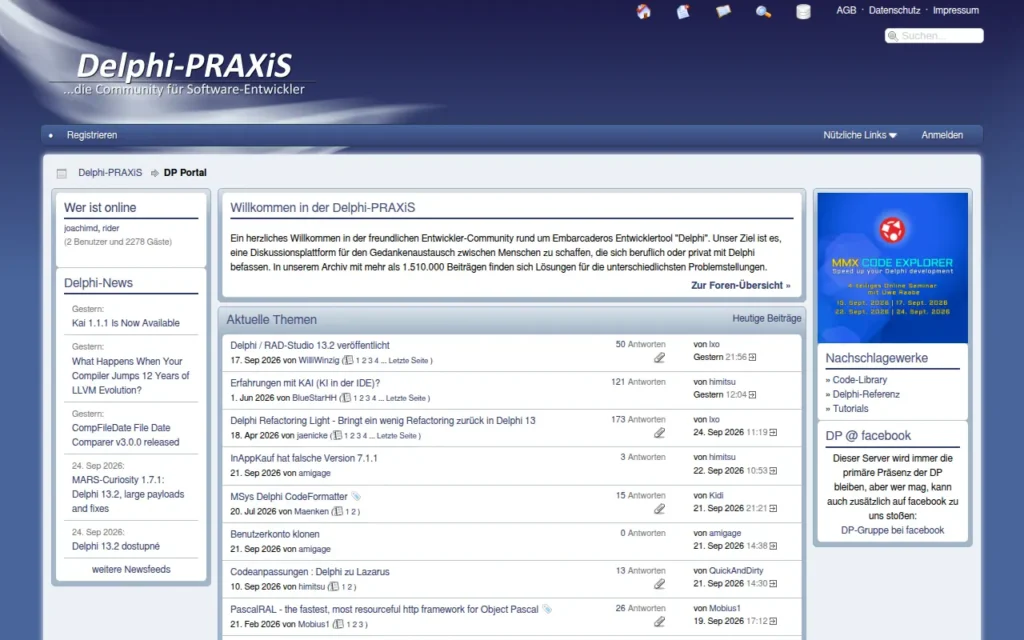This screenshot has width=1024, height=640.
Task: Open Tutorials link under Nachschlagewerke
Action: (x=850, y=409)
